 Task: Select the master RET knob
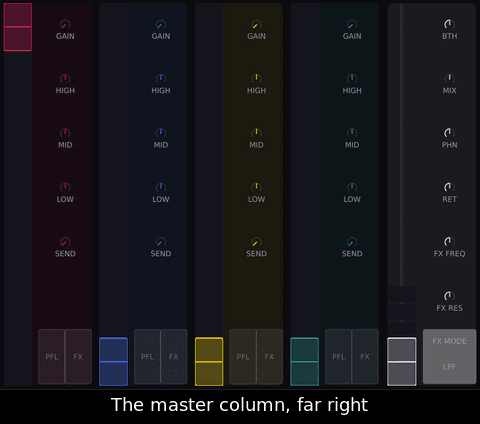tap(449, 188)
